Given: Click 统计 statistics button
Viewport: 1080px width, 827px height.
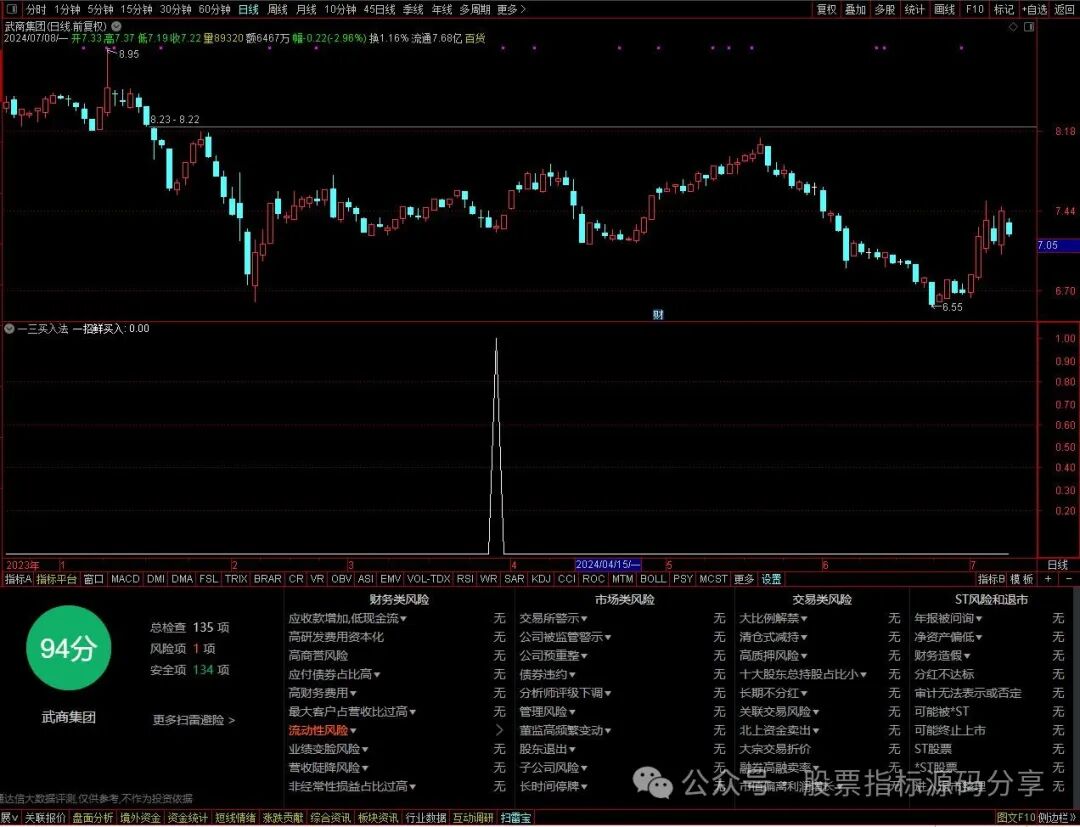Looking at the screenshot, I should point(914,9).
